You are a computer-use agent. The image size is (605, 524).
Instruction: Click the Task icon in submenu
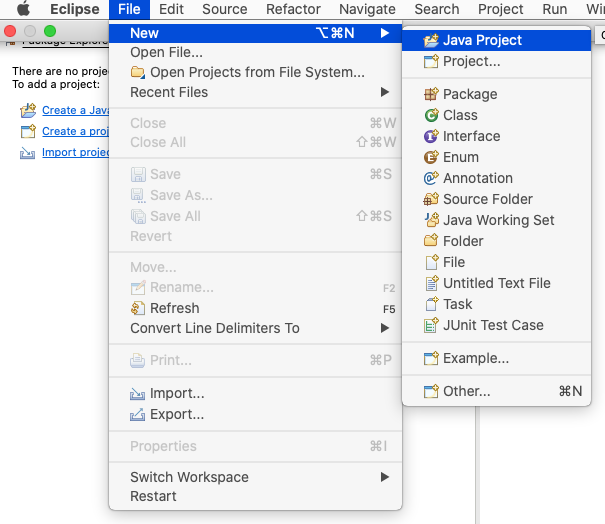pyautogui.click(x=431, y=304)
